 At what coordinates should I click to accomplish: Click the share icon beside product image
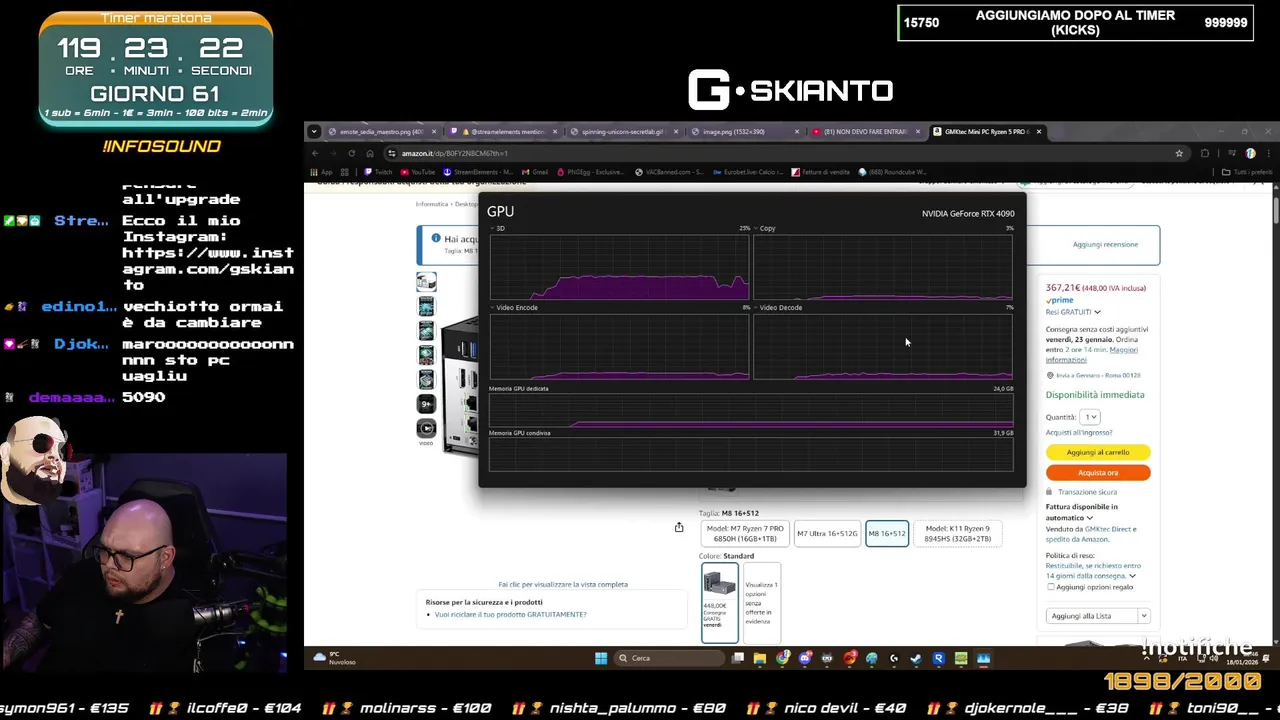[x=679, y=527]
